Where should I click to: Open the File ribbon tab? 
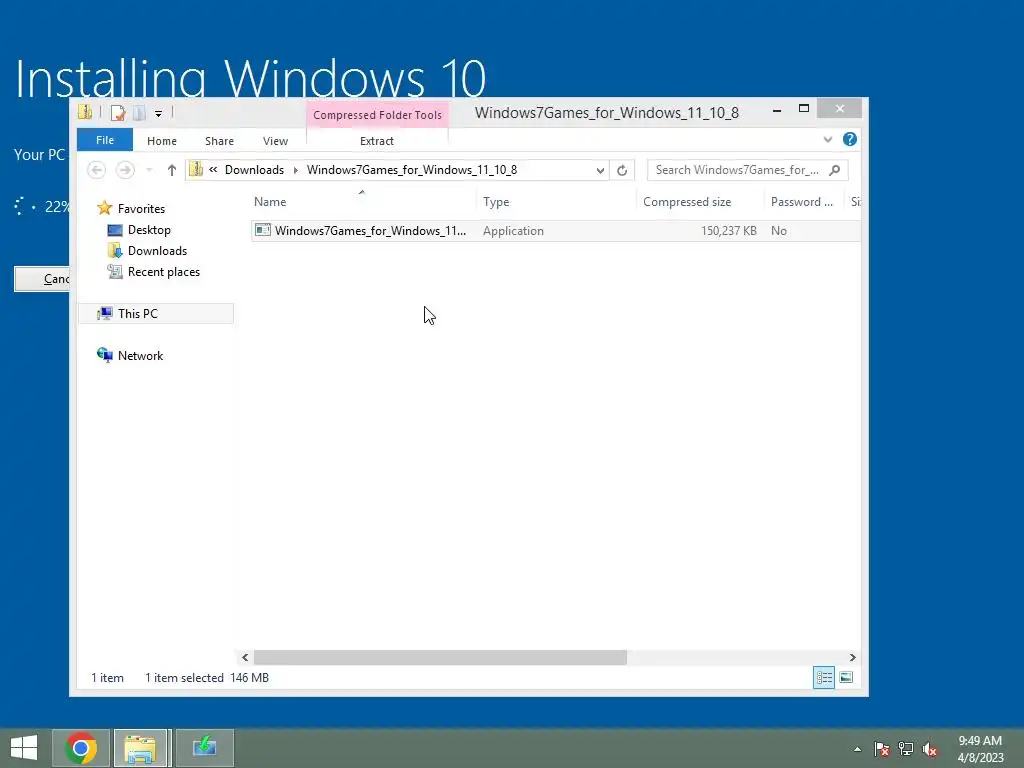click(104, 140)
